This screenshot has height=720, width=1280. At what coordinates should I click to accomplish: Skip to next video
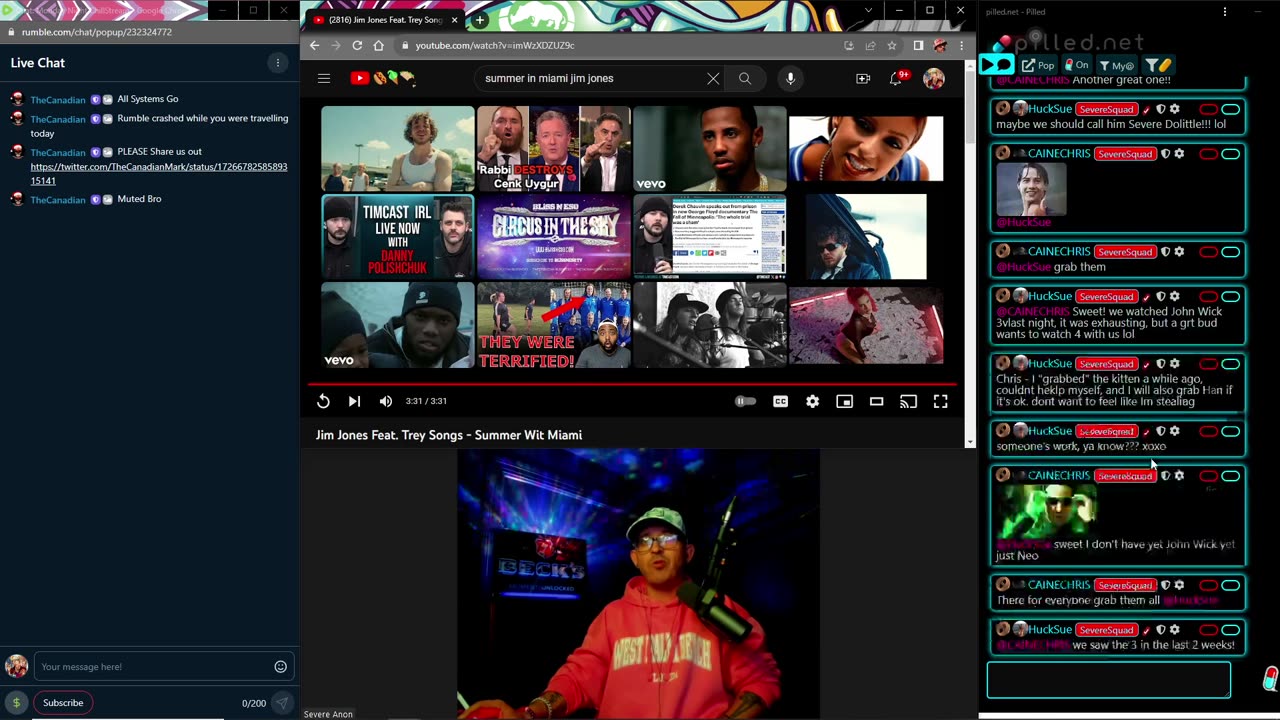point(354,401)
